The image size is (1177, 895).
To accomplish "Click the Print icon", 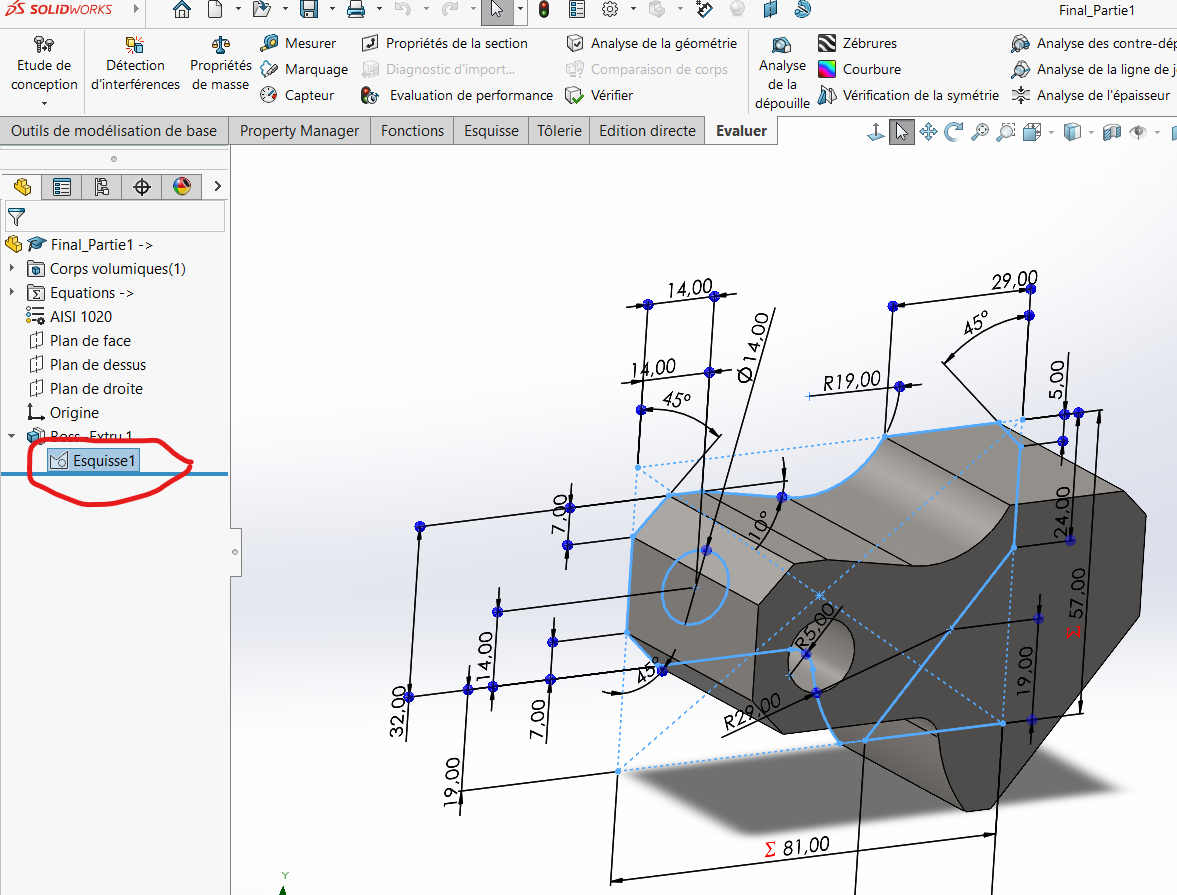I will [356, 10].
